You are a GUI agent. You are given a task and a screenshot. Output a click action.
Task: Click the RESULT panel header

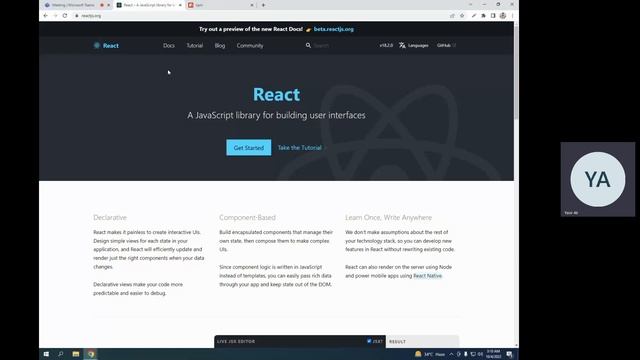(x=397, y=342)
